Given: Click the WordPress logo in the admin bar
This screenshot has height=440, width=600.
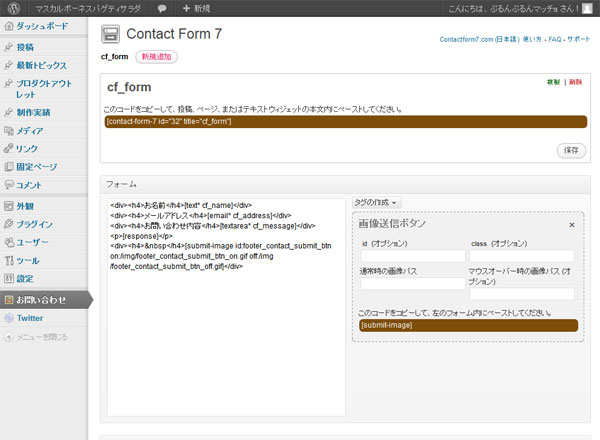Looking at the screenshot, I should [x=10, y=8].
